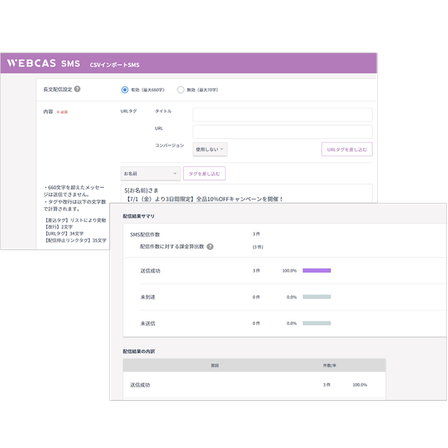This screenshot has height=448, width=448.
Task: Click the message body text area
Action: pyautogui.click(x=246, y=194)
